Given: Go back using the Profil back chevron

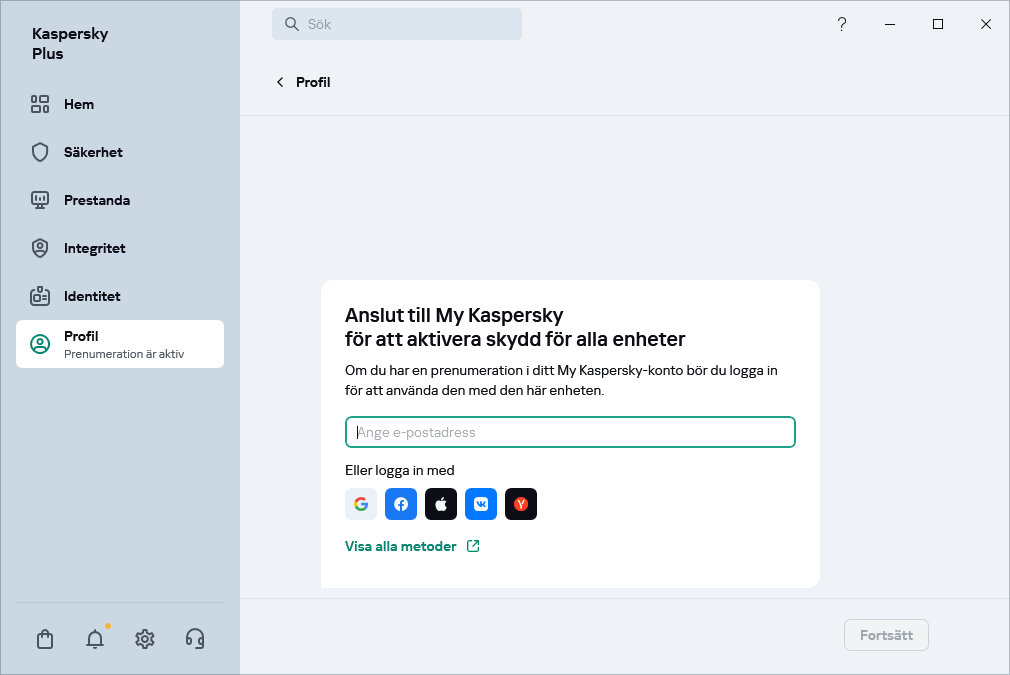Looking at the screenshot, I should (280, 82).
